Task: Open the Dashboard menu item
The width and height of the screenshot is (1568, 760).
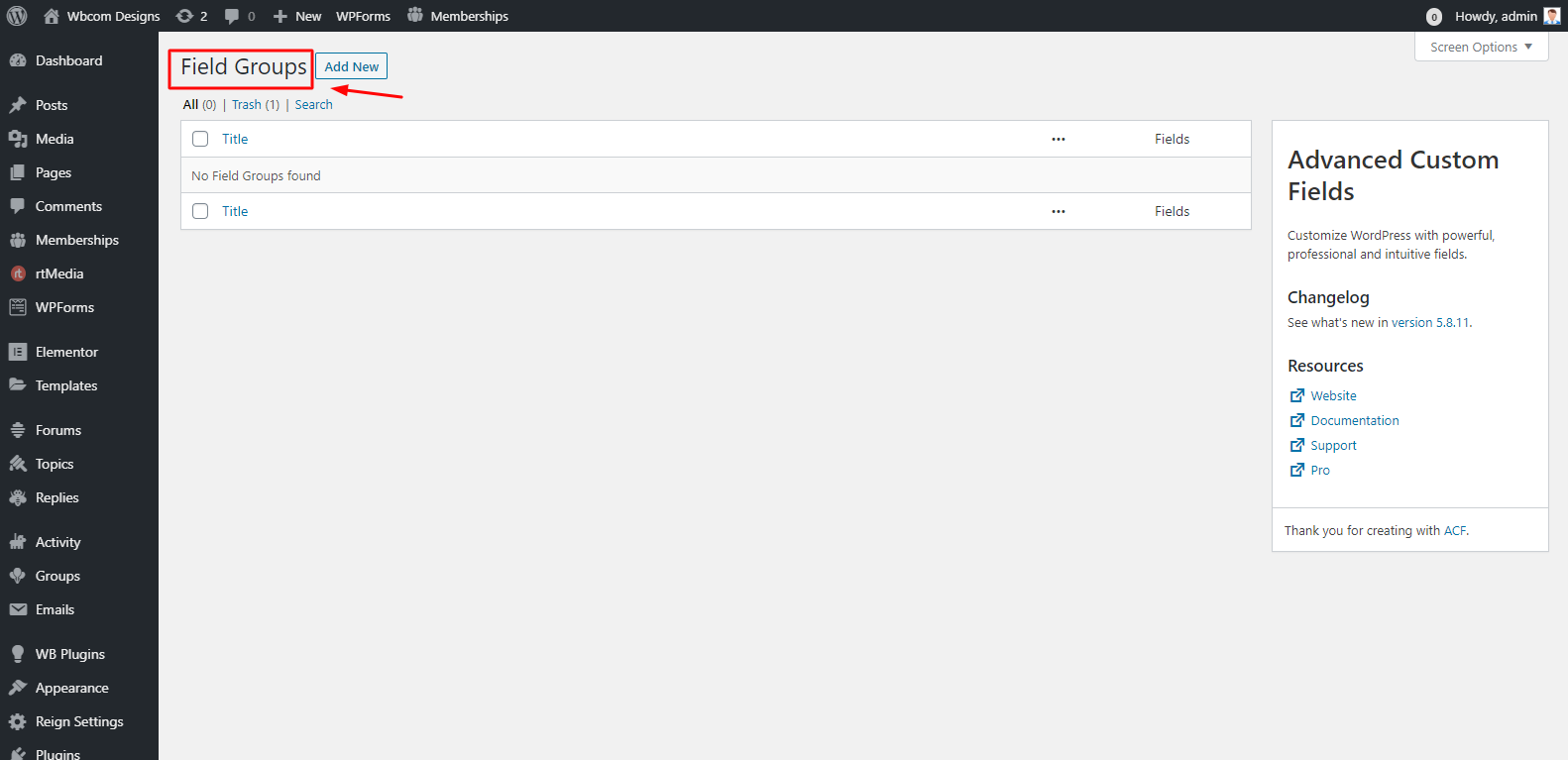Action: 79,60
